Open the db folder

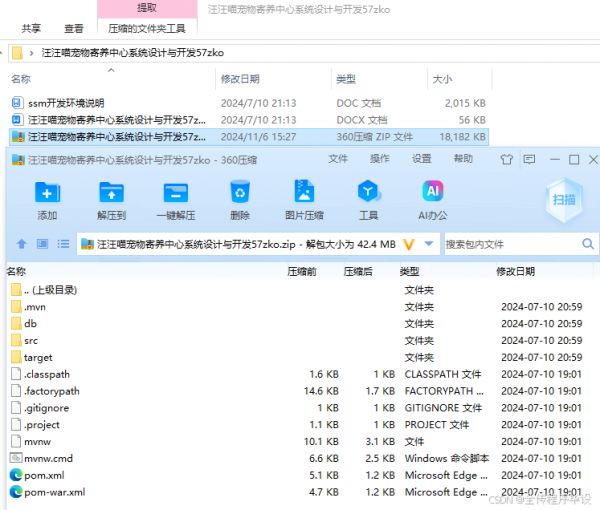click(30, 324)
